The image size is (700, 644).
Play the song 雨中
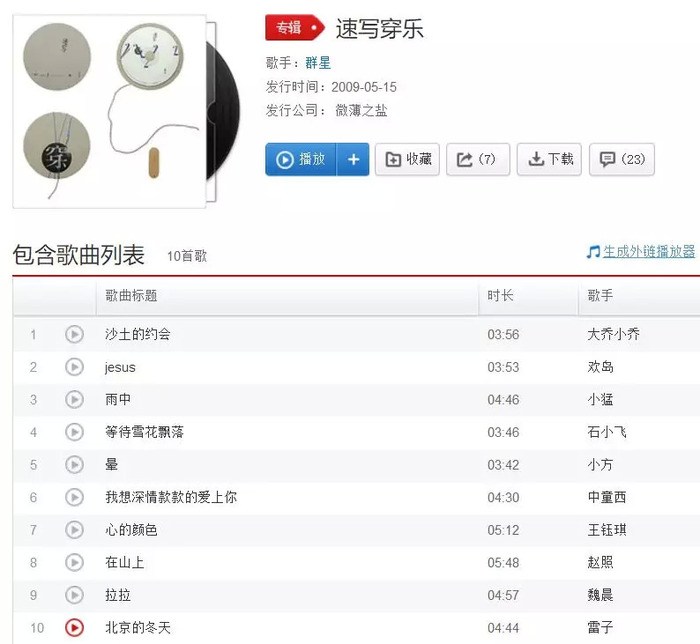pos(74,399)
